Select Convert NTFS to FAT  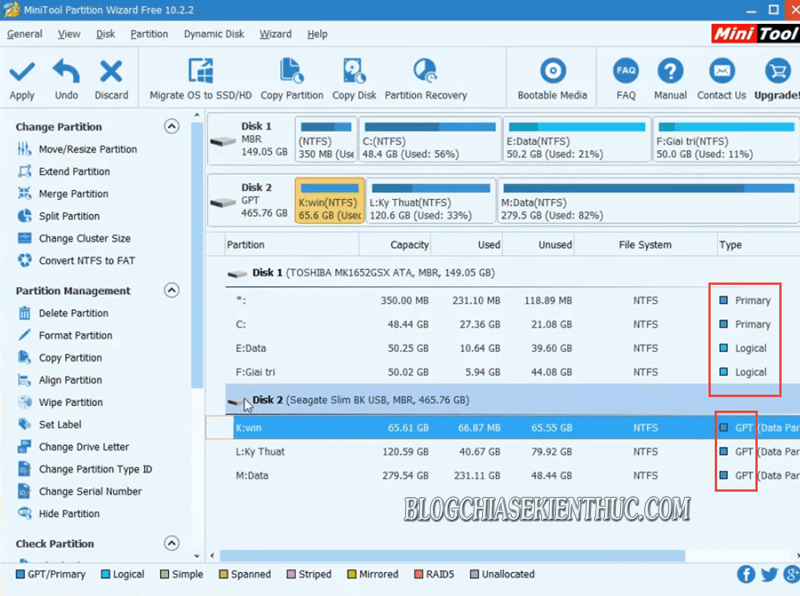tap(87, 261)
